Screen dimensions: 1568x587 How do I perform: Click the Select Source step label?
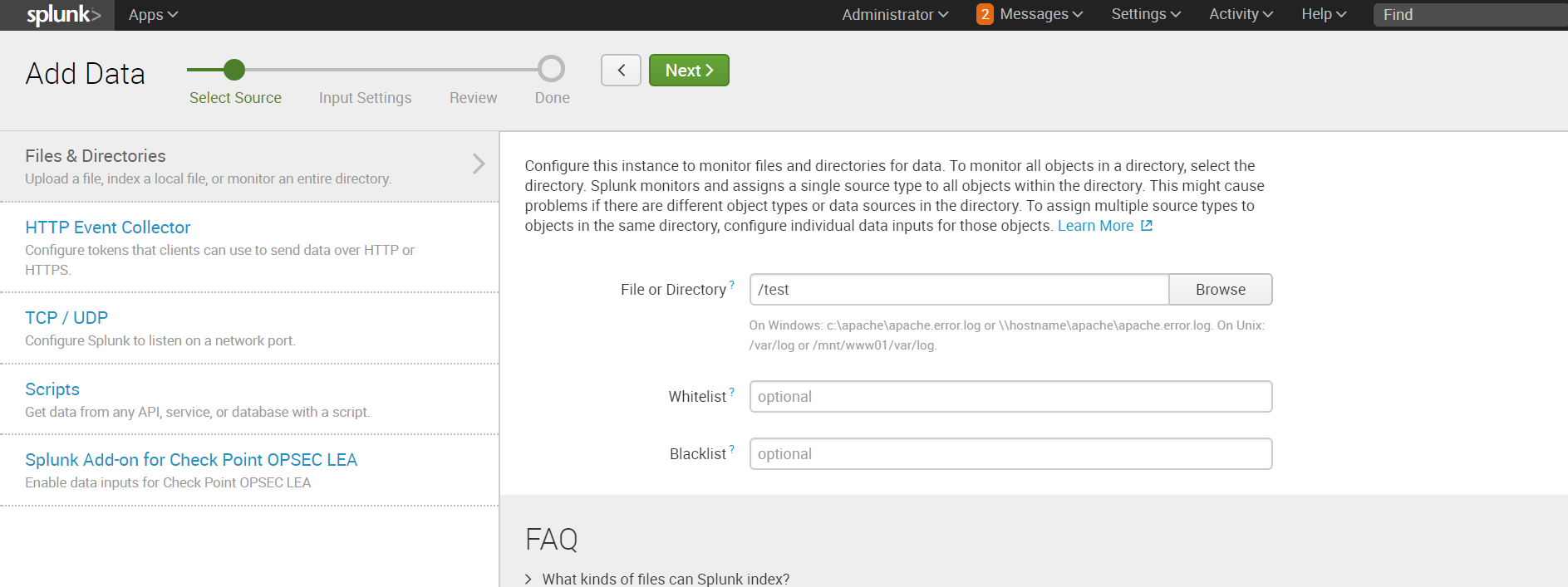click(x=235, y=98)
